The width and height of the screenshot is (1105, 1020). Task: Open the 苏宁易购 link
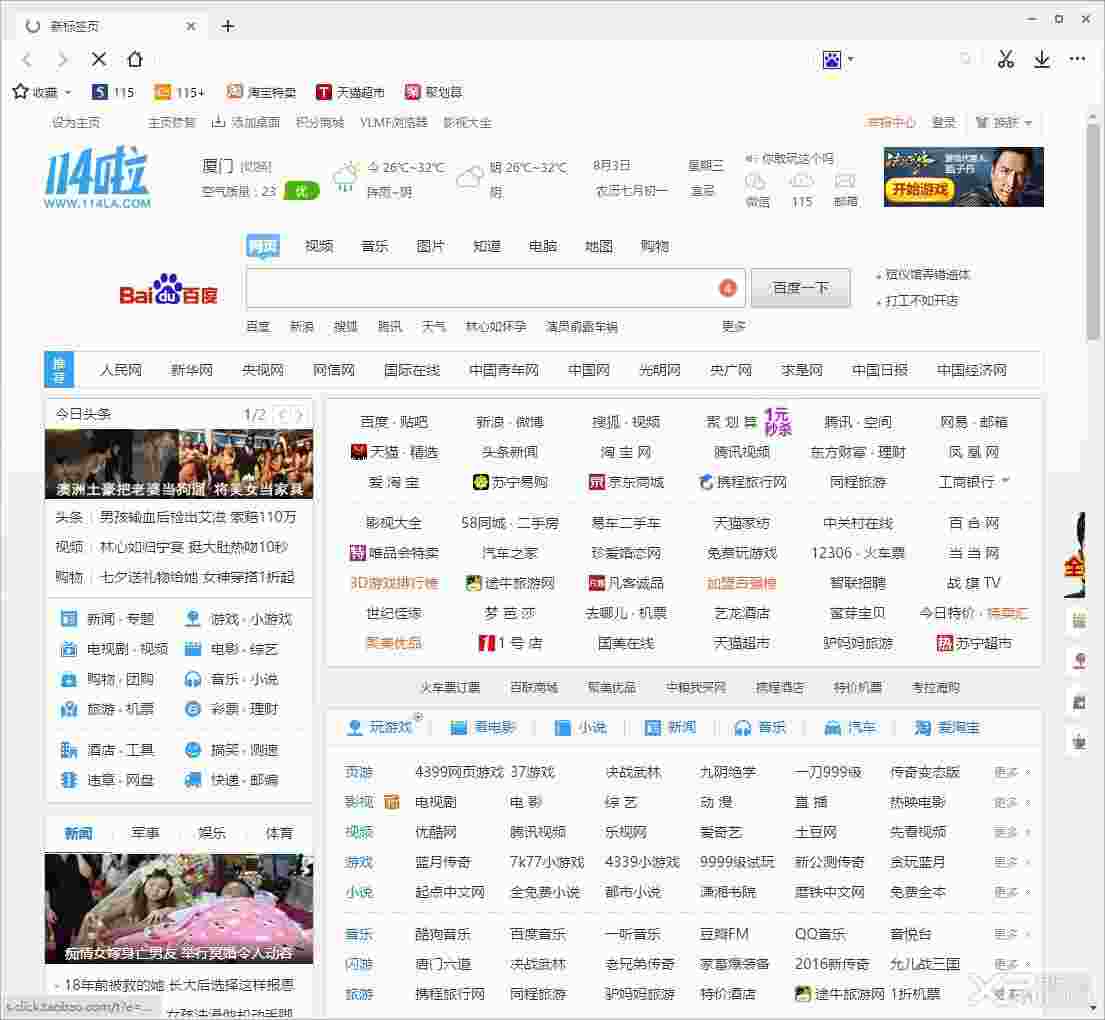[510, 482]
